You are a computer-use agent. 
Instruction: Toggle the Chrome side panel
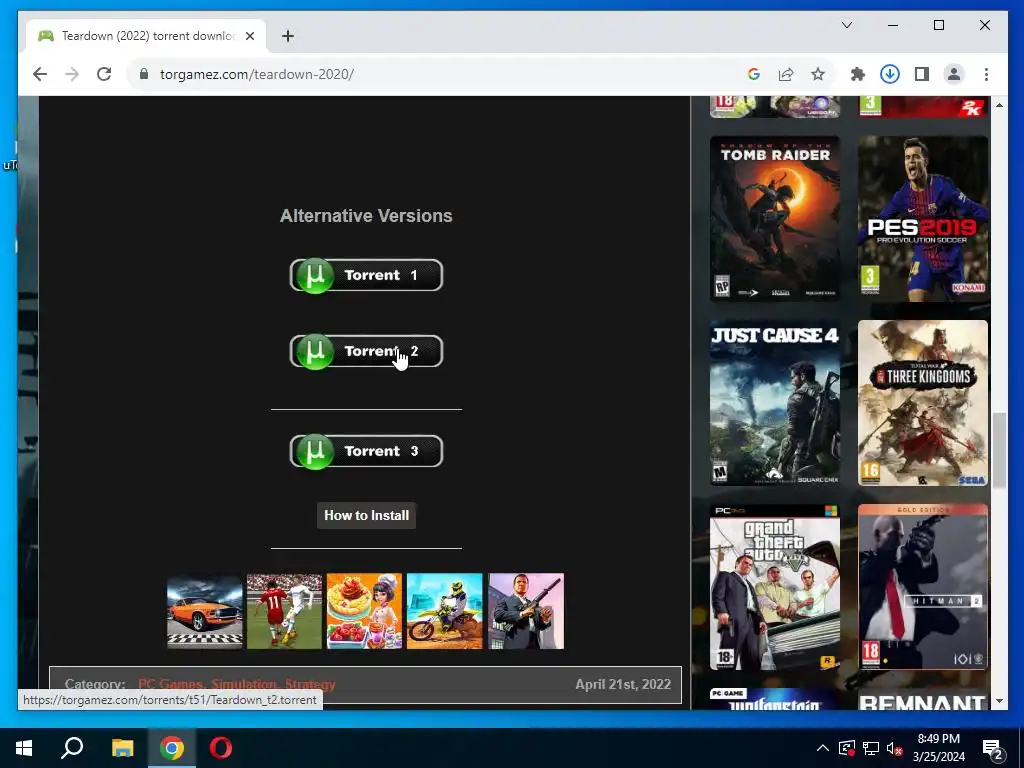(x=921, y=74)
